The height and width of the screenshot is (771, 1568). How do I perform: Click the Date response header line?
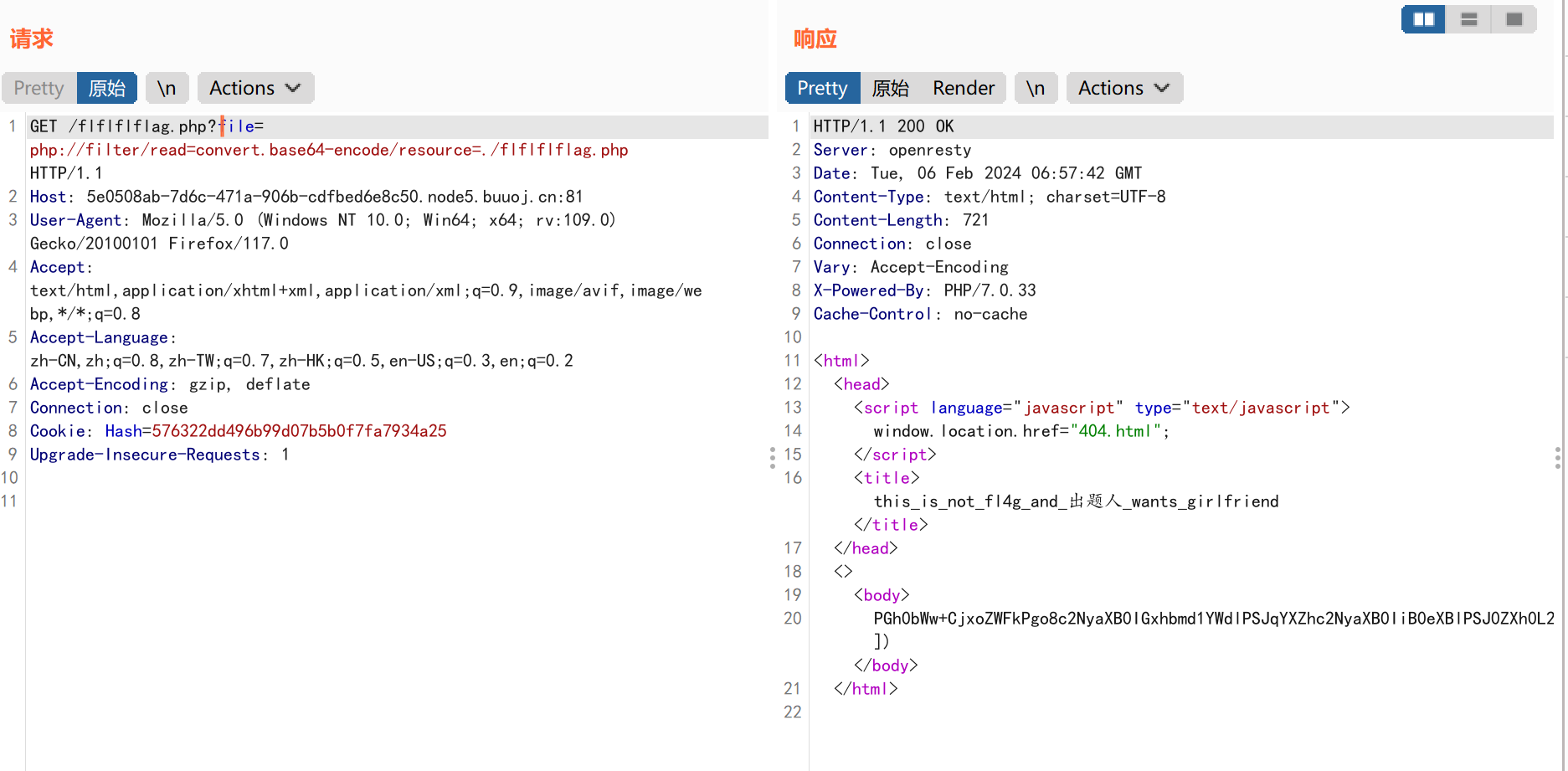click(978, 173)
